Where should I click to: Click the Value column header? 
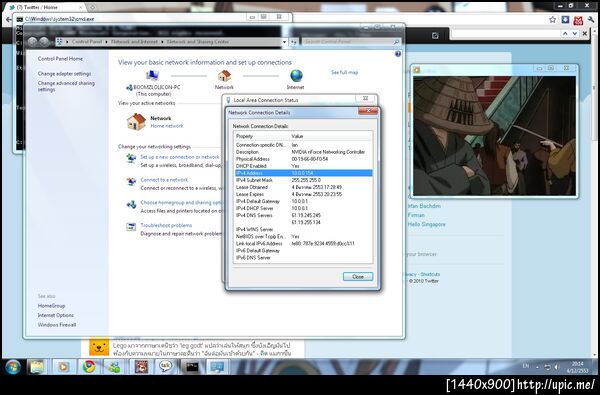point(331,136)
